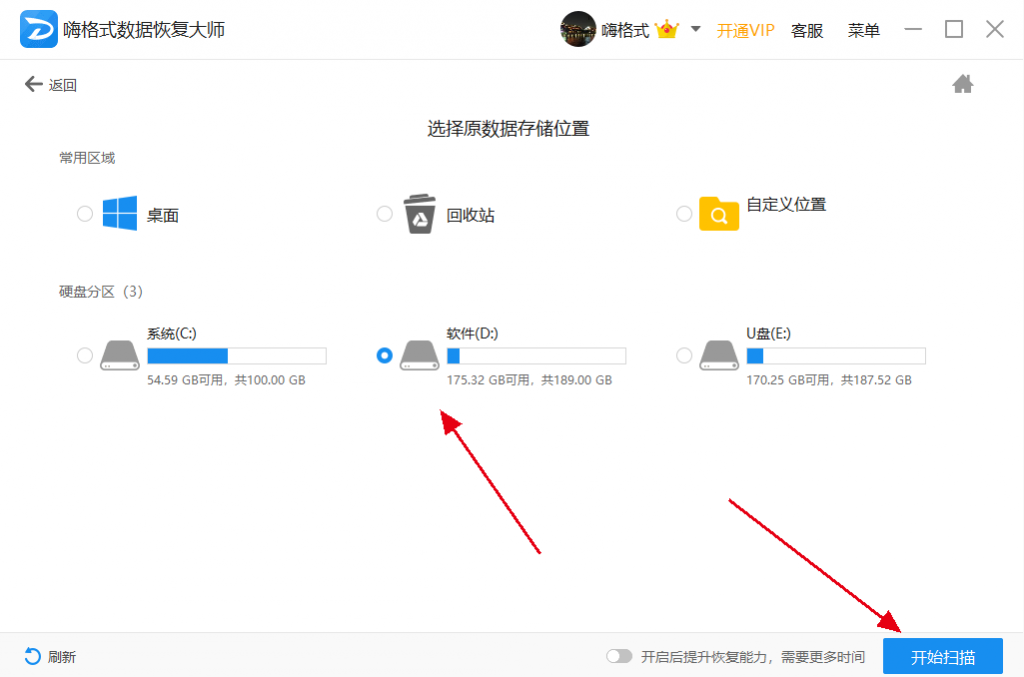Select the 回收站 radio button
The height and width of the screenshot is (677, 1024).
click(385, 213)
